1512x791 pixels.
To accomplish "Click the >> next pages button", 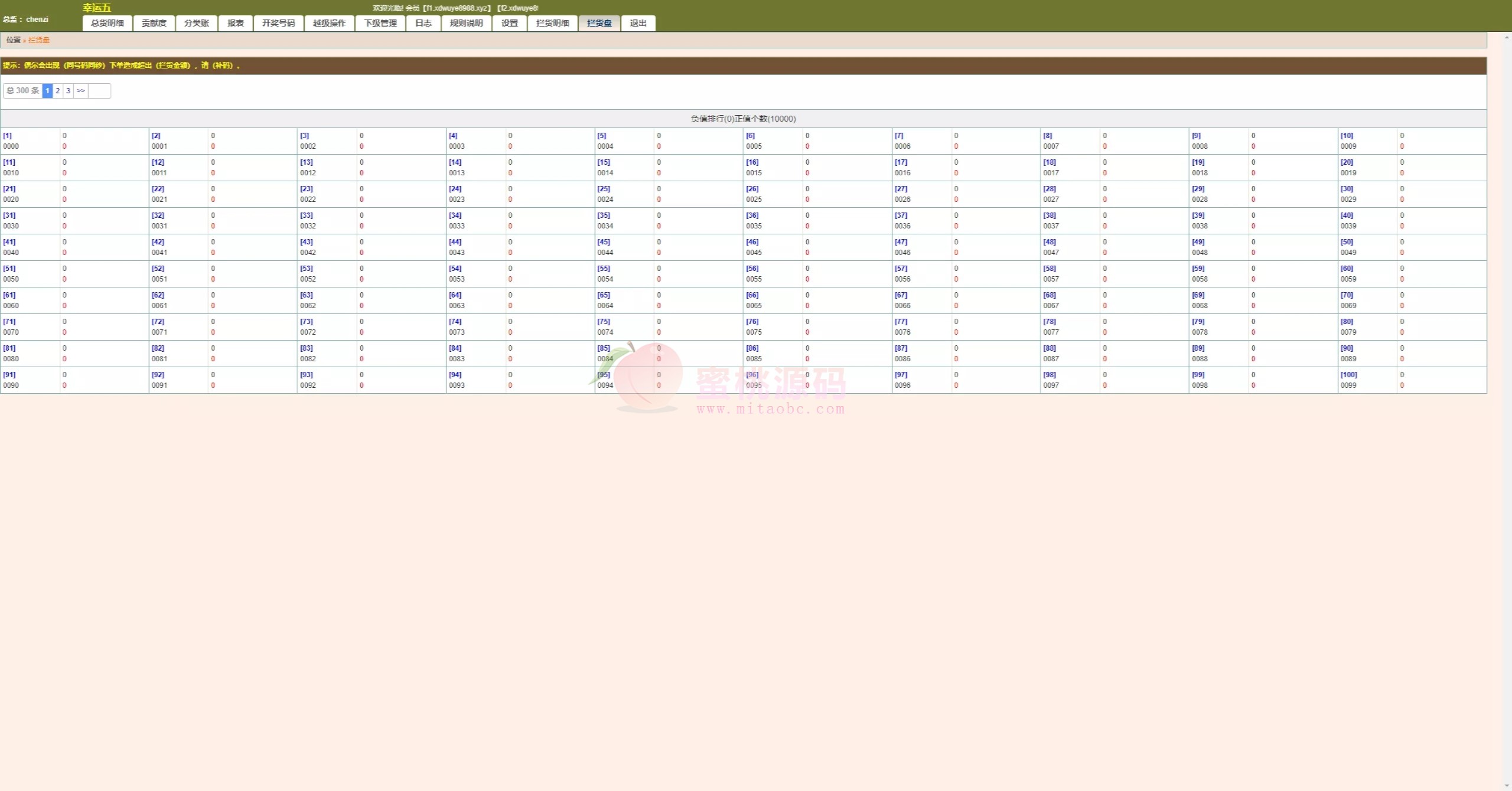I will pos(81,91).
